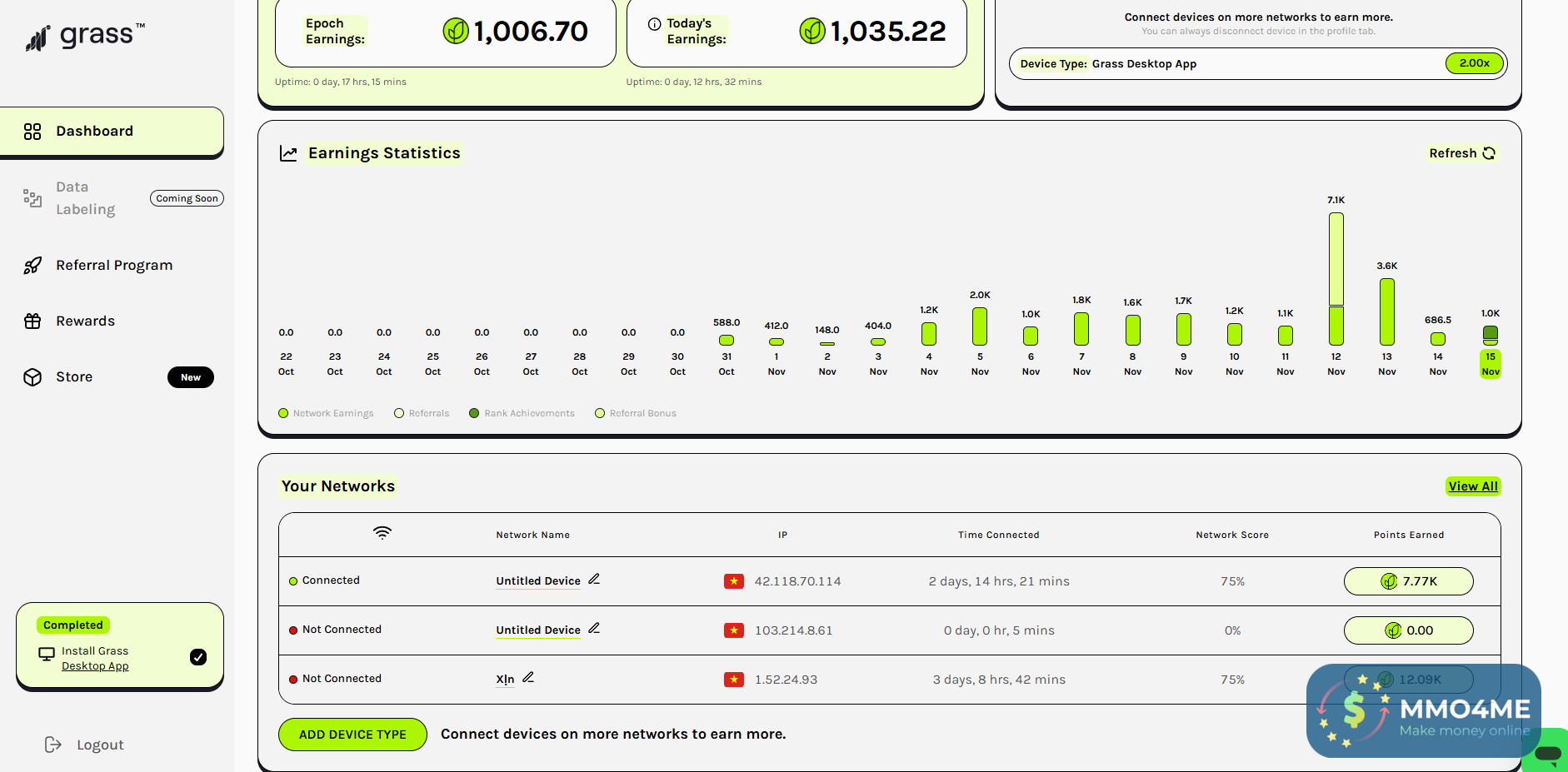Image resolution: width=1568 pixels, height=772 pixels.
Task: Open Data Labeling menu item
Action: coord(86,198)
